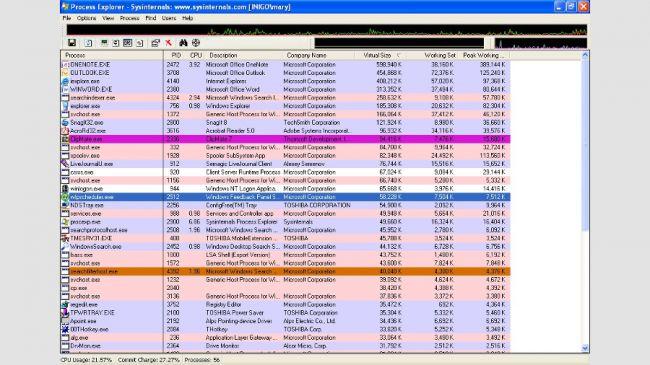The width and height of the screenshot is (650, 365).
Task: Click the Save floppy disk toolbar icon
Action: (72, 43)
